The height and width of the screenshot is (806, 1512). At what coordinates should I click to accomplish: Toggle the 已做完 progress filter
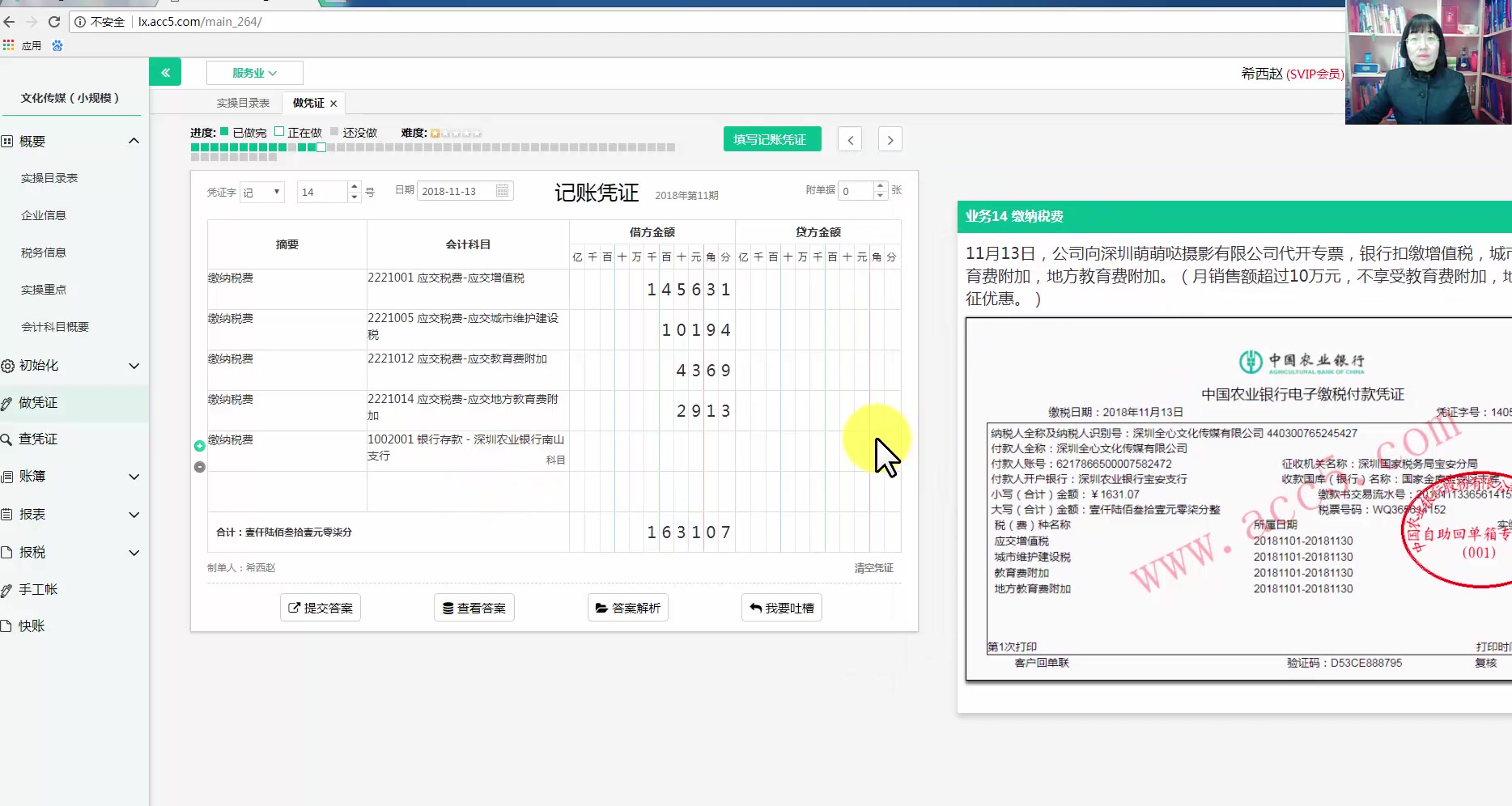[x=226, y=132]
